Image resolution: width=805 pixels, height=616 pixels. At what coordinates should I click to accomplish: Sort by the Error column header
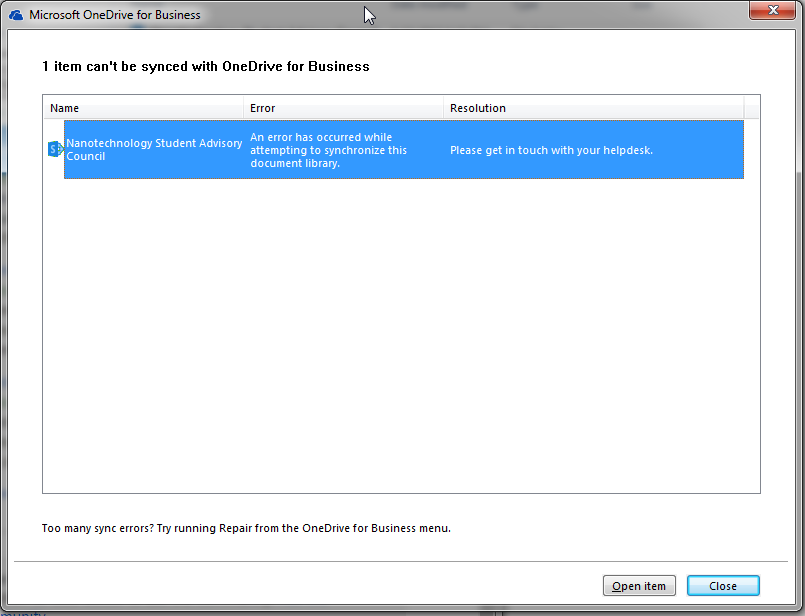(x=343, y=108)
